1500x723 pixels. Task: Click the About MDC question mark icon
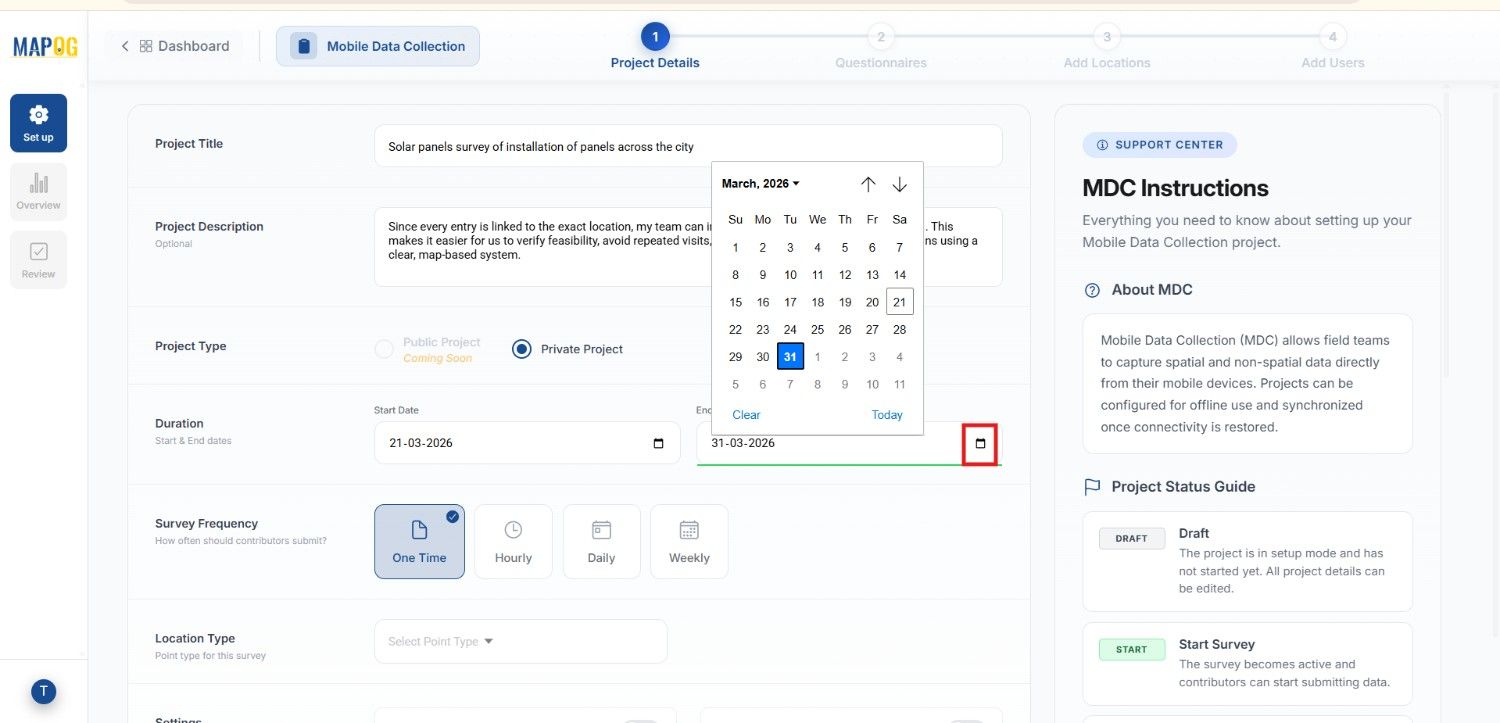pyautogui.click(x=1092, y=290)
